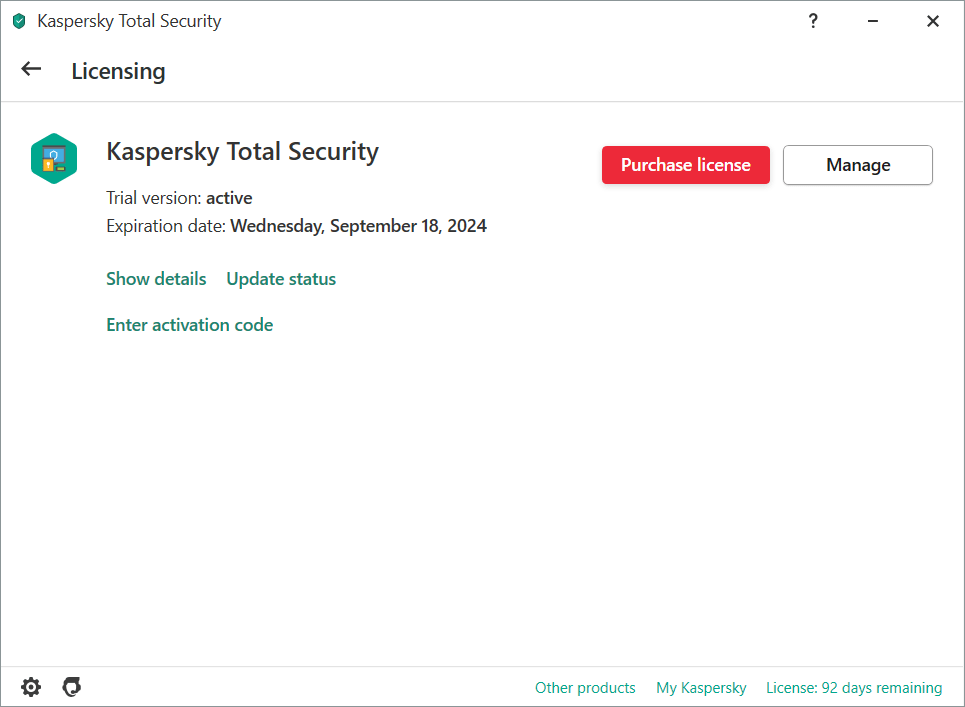The image size is (965, 707).
Task: Refresh license via Update status link
Action: pos(281,279)
